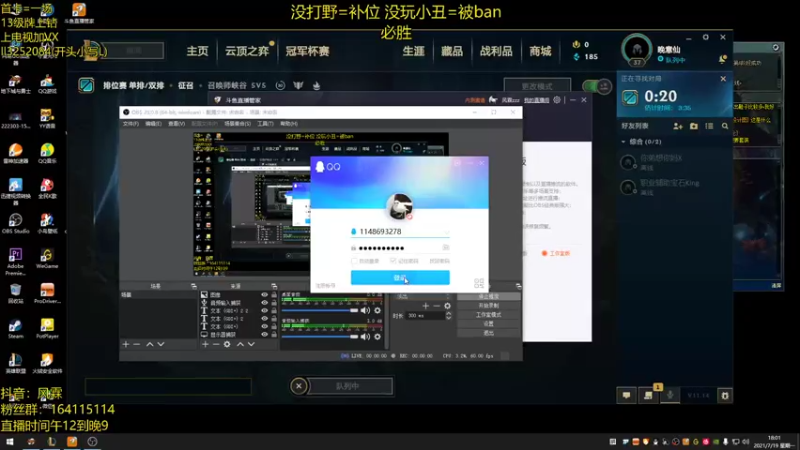Open the 文件(F) menu in OBS

[131, 124]
